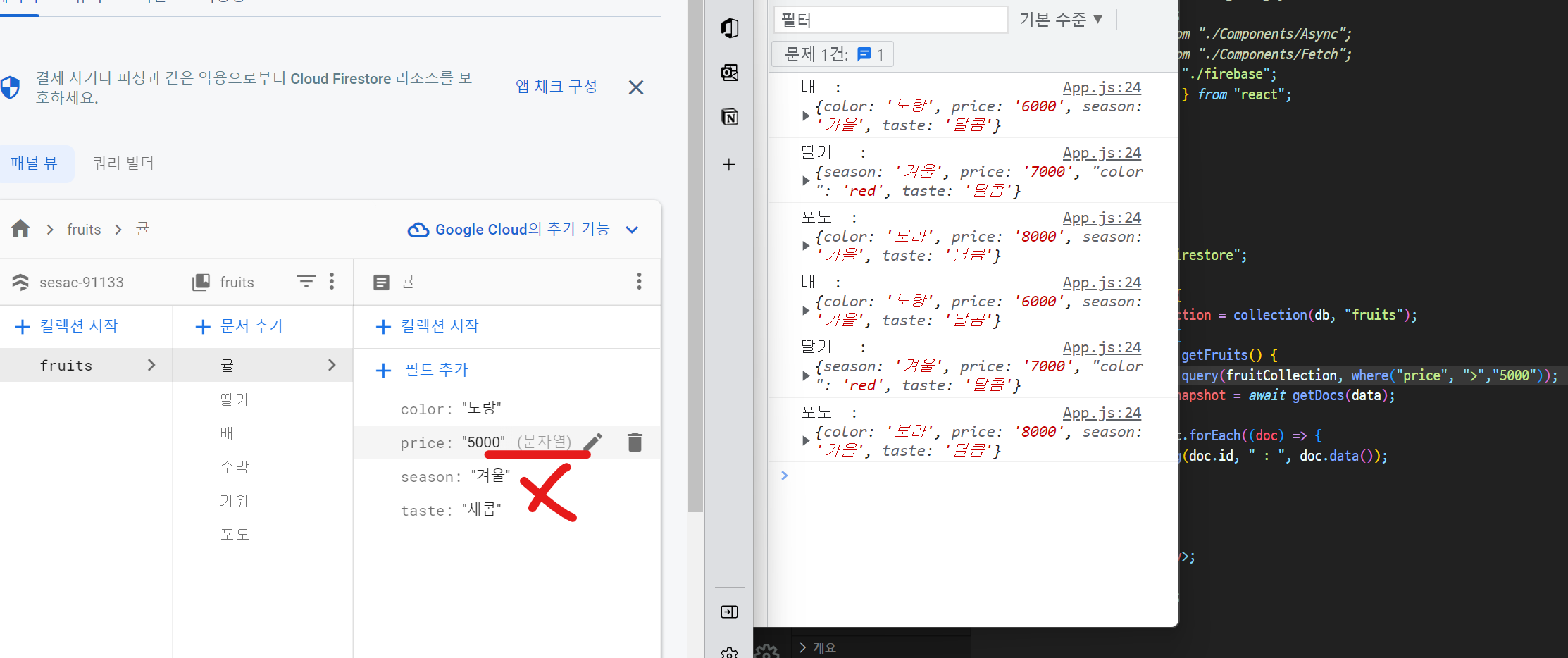Viewport: 1568px width, 658px height.
Task: Click the plus icon to add sidebar app
Action: coord(729,164)
